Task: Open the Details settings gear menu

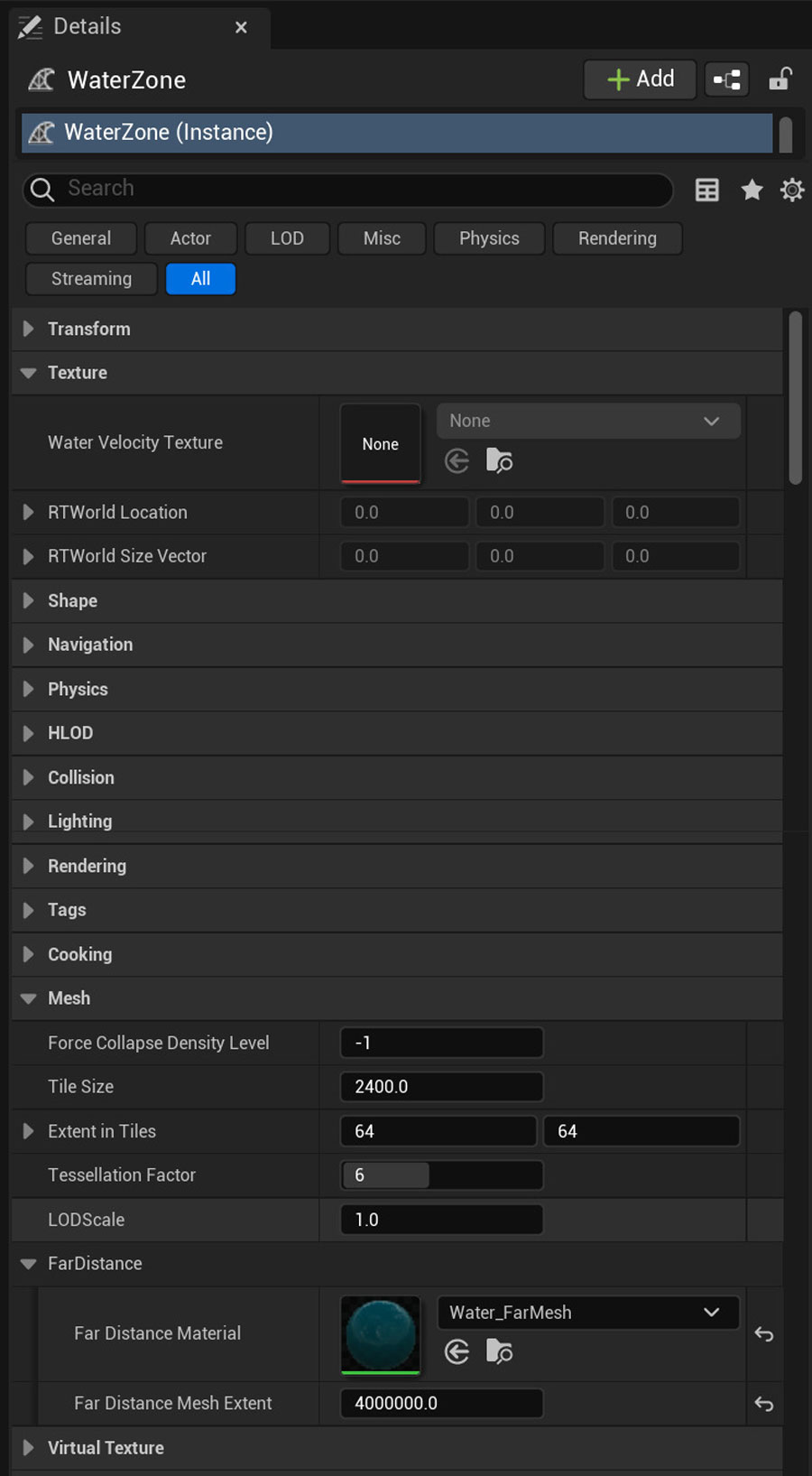Action: coord(791,190)
